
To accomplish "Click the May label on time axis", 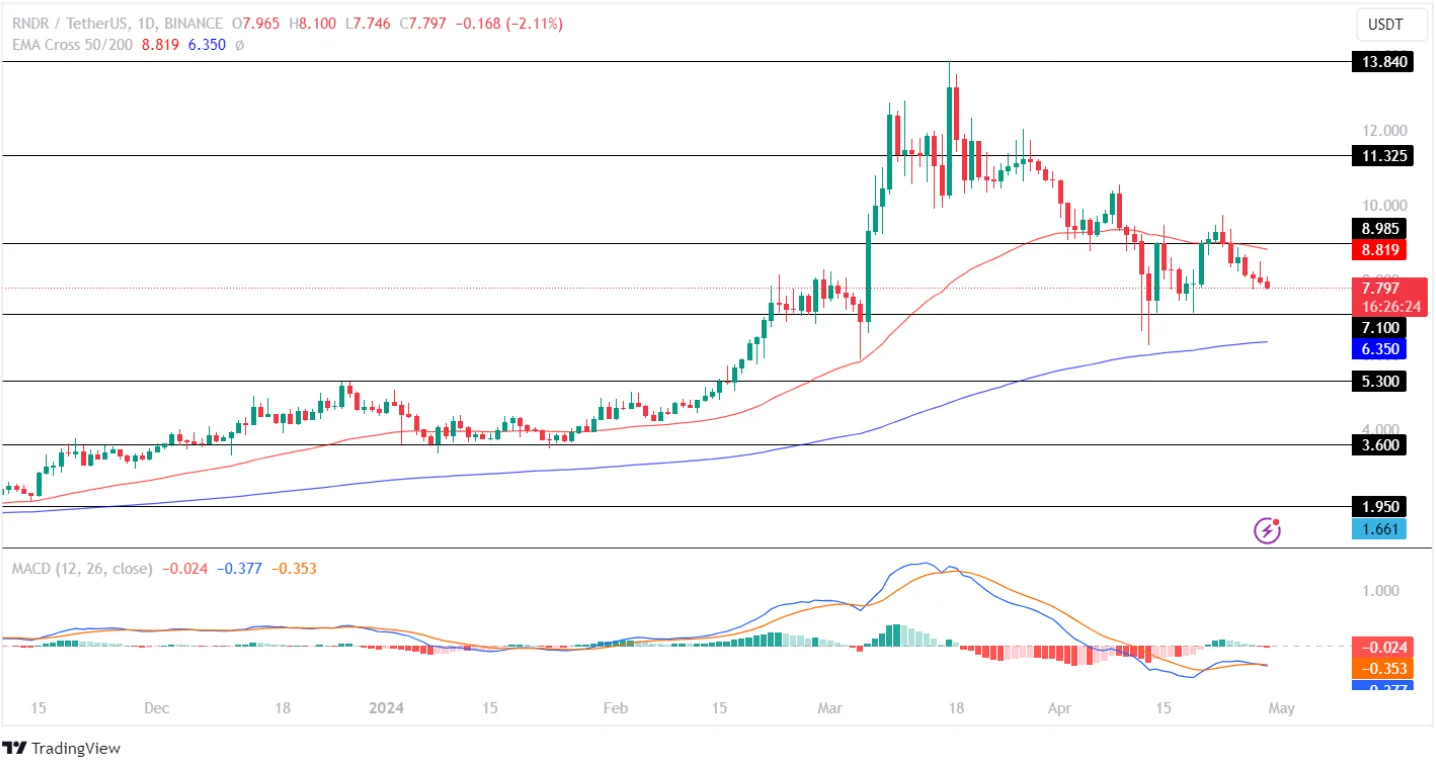I will [1281, 708].
